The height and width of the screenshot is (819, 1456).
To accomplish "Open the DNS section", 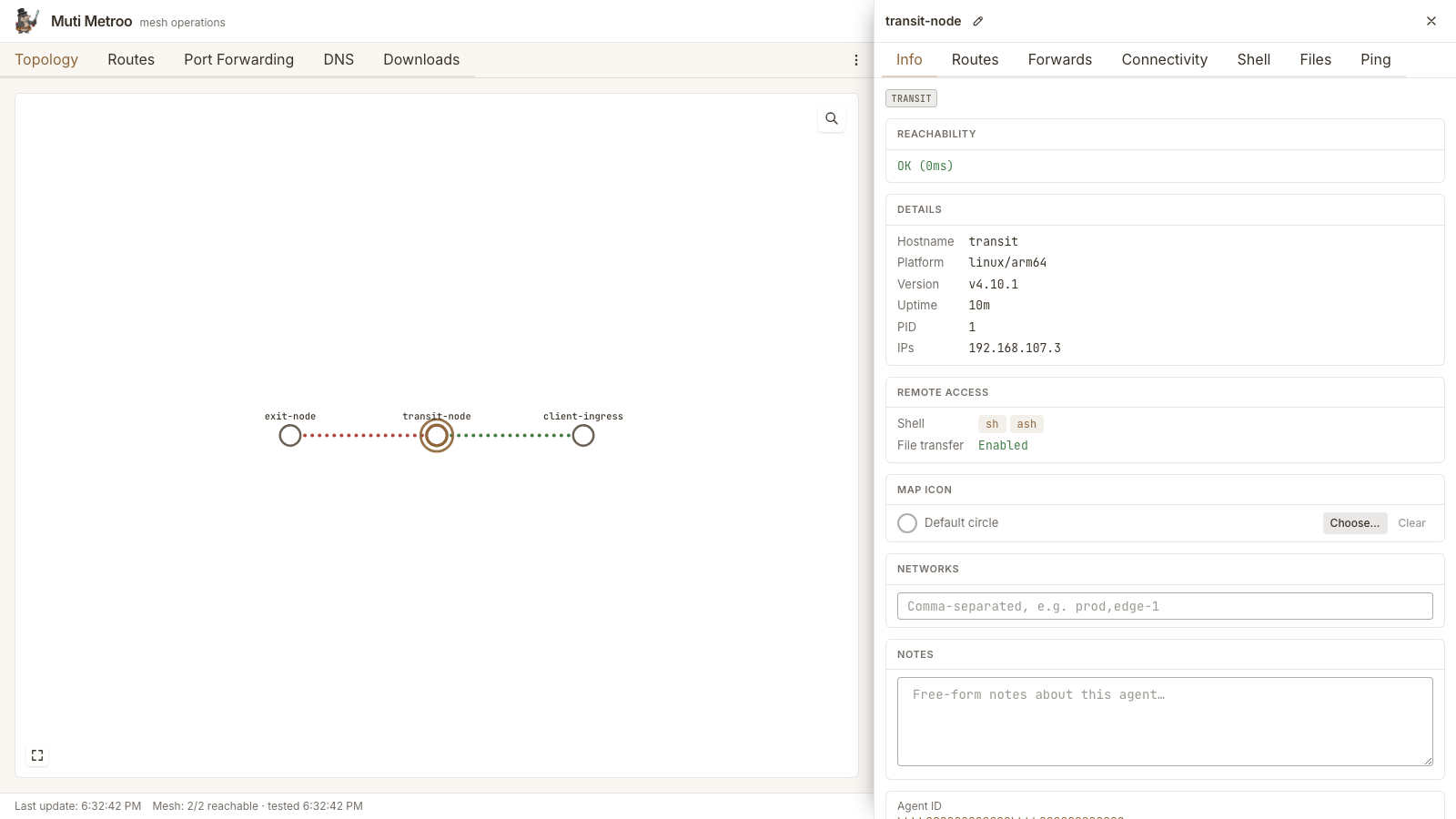I will [x=339, y=59].
